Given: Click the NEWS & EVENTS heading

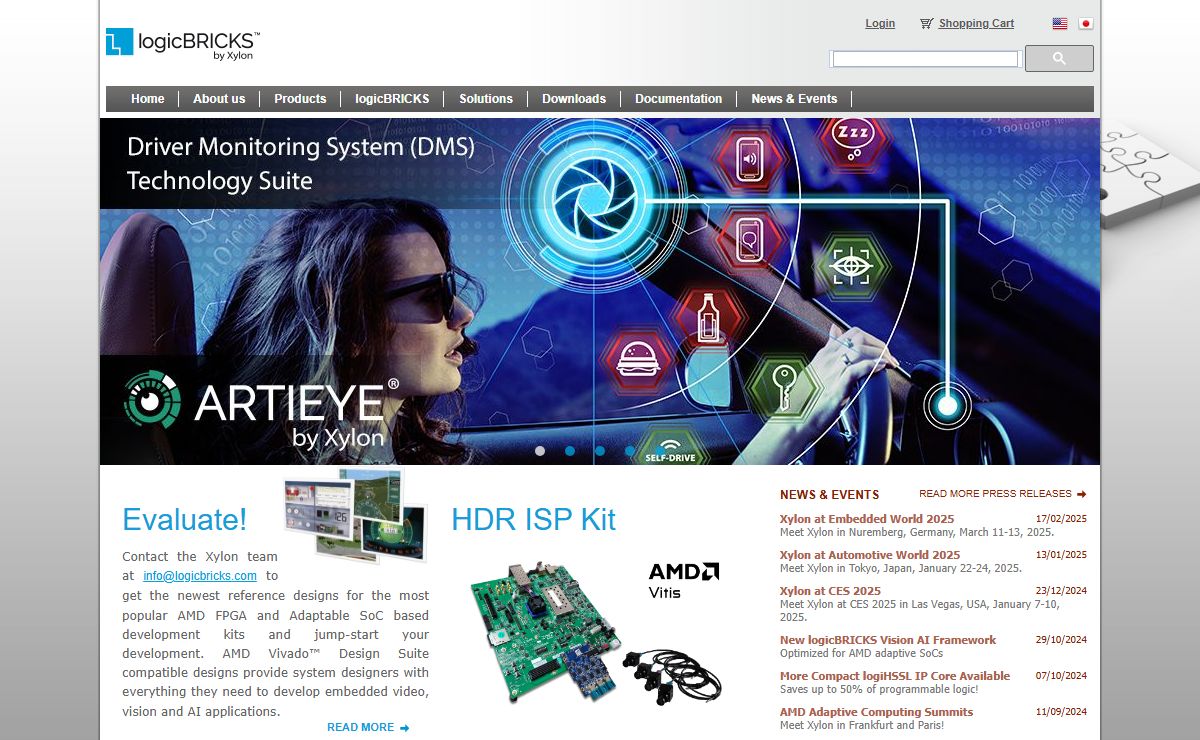Looking at the screenshot, I should pyautogui.click(x=829, y=495).
